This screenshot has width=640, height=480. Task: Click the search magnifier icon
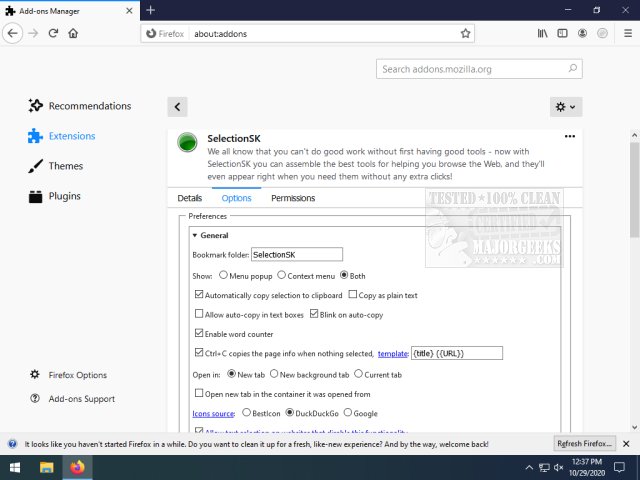[573, 69]
